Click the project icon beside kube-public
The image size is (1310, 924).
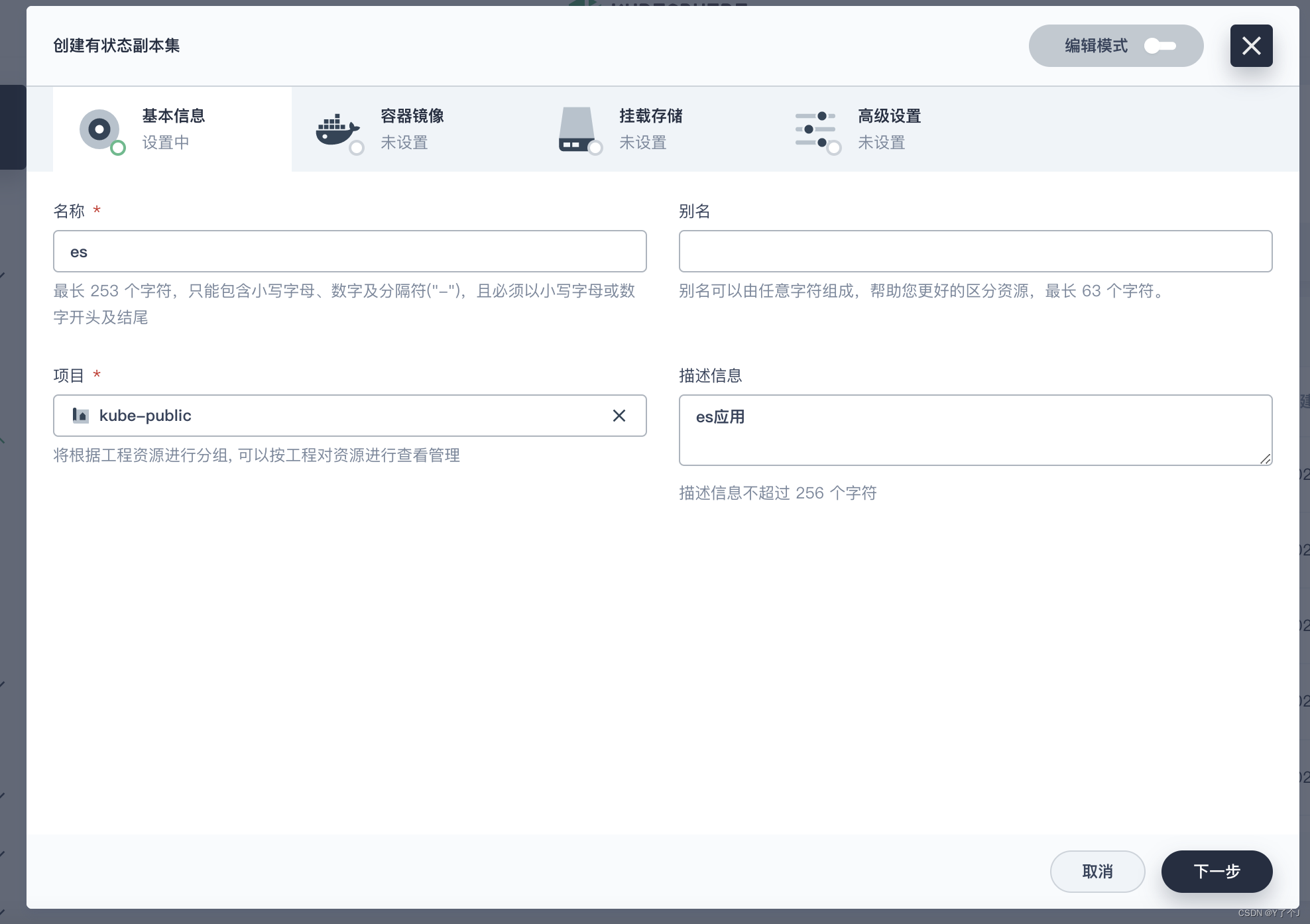click(80, 416)
